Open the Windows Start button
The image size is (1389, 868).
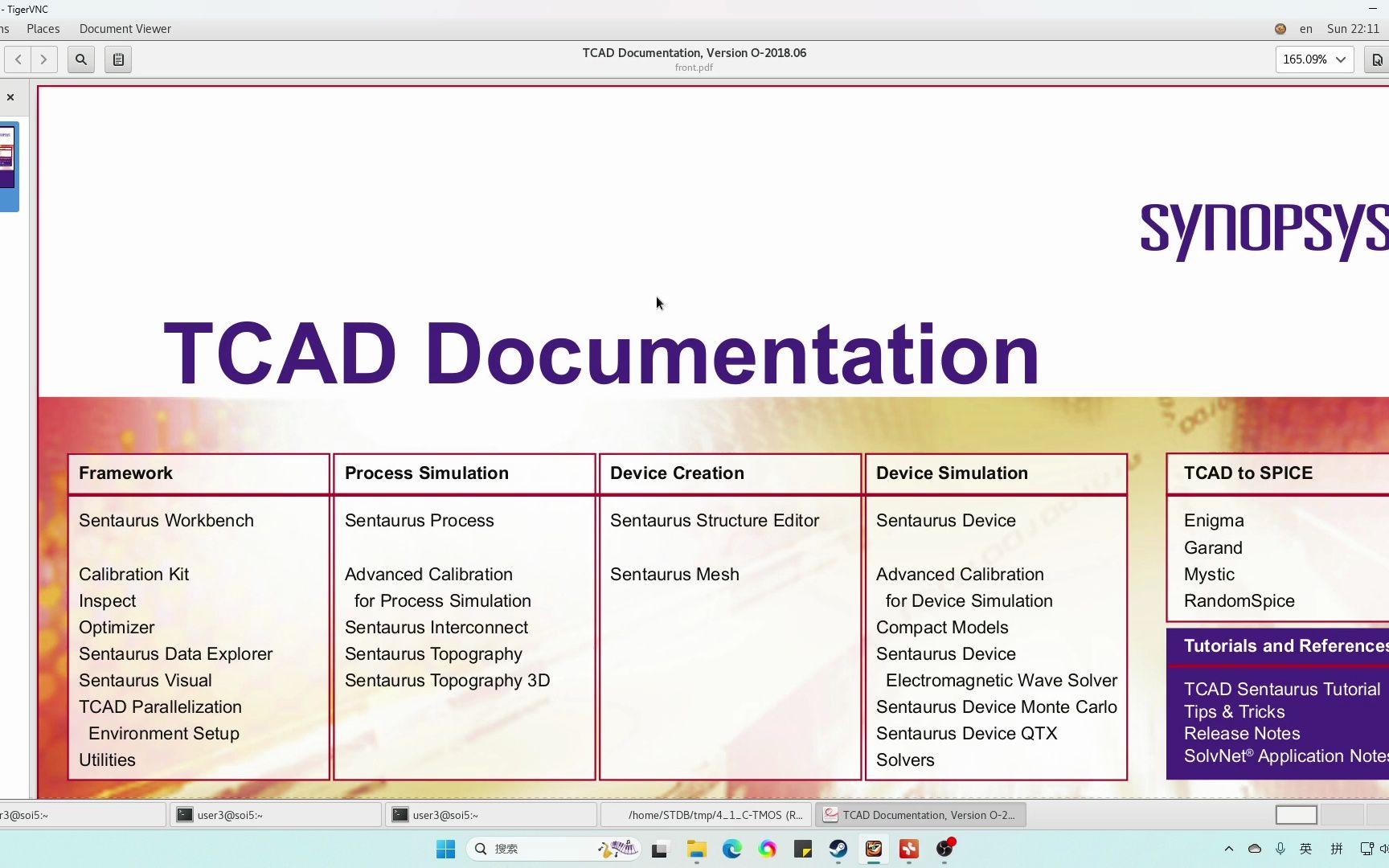point(445,849)
